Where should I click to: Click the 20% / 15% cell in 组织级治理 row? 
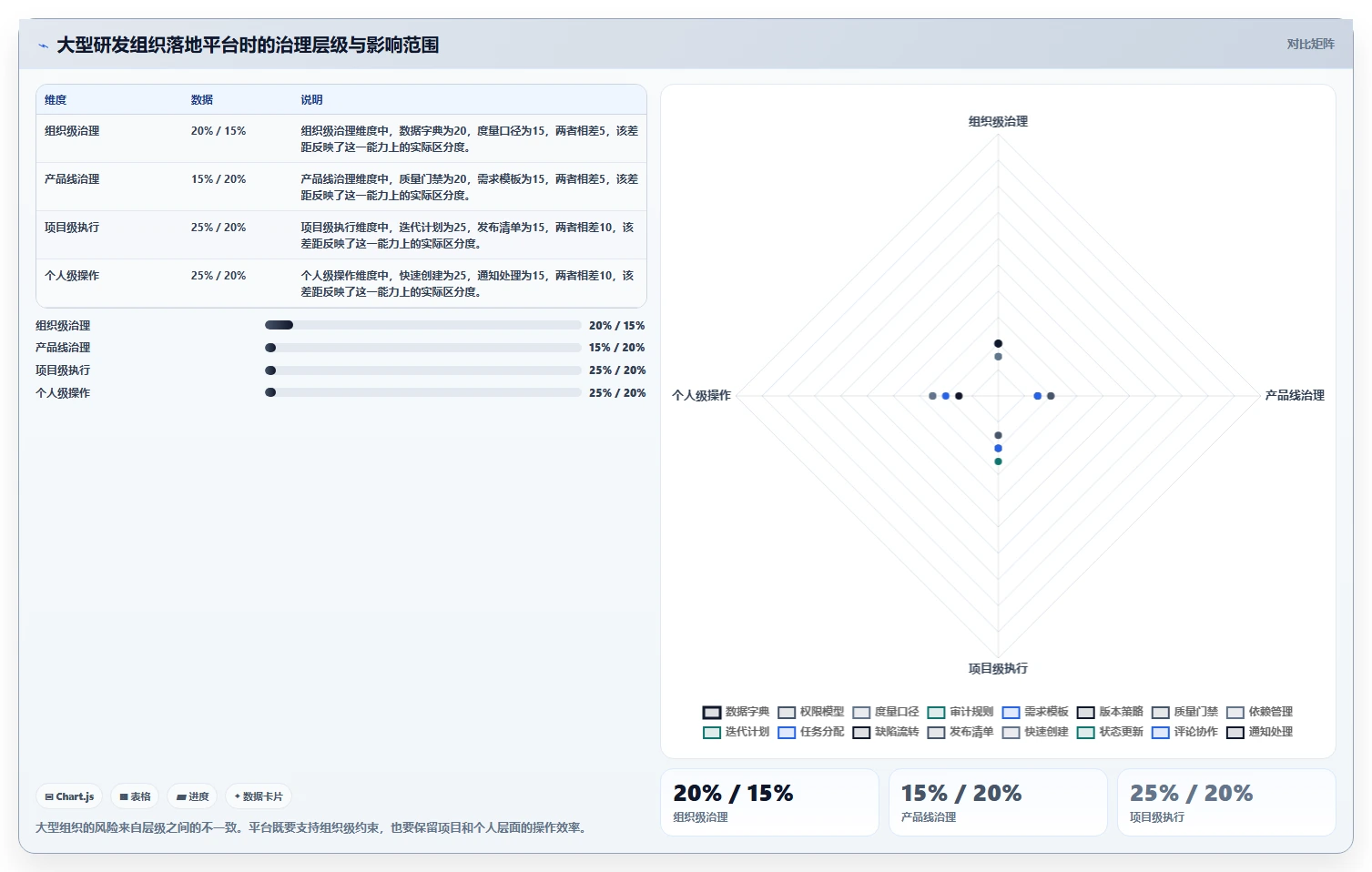[x=219, y=131]
